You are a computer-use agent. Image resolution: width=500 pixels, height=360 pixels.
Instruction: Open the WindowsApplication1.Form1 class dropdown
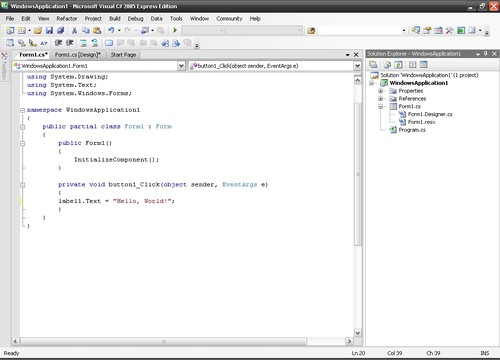(x=181, y=66)
